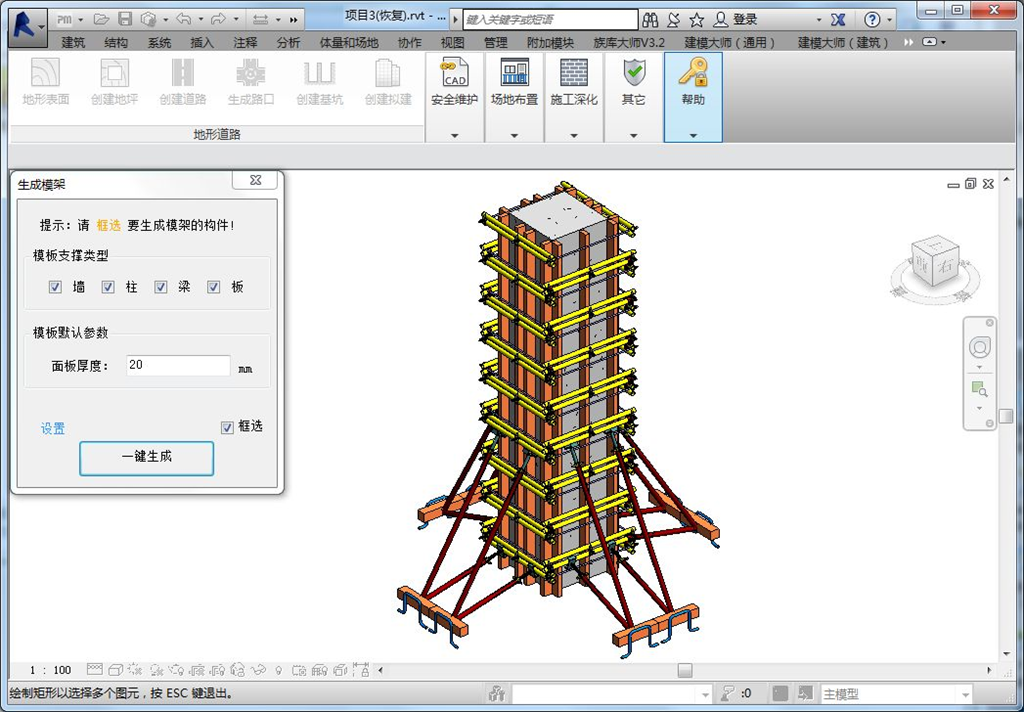Click the 面板厚度 input field
Image resolution: width=1024 pixels, height=712 pixels.
coord(178,365)
